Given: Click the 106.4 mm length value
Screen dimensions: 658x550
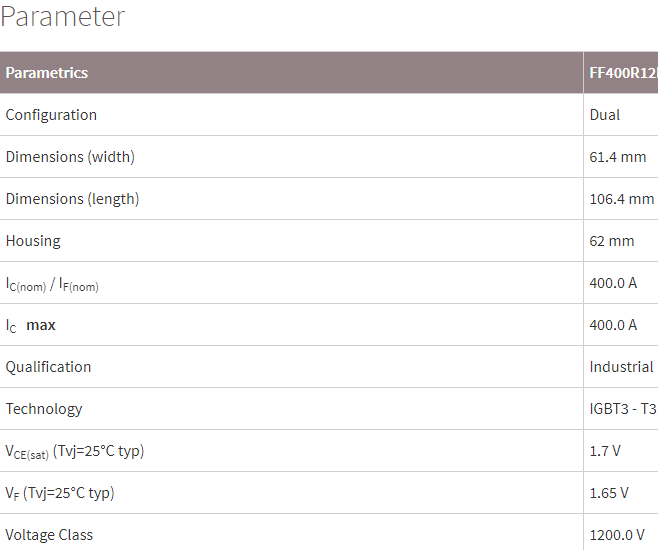Looking at the screenshot, I should click(x=621, y=199).
